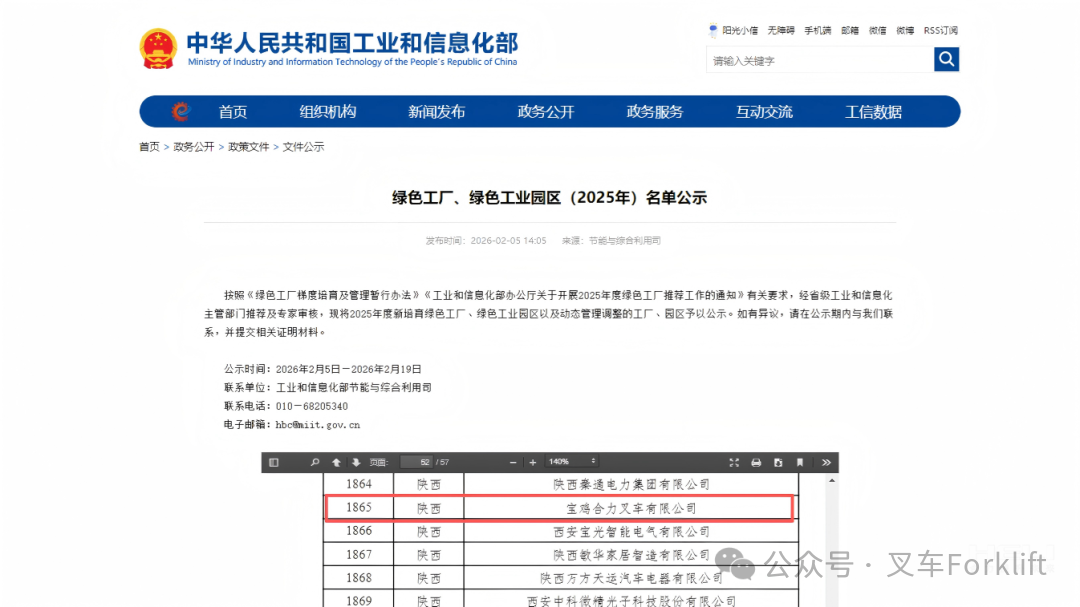The image size is (1080, 607).
Task: Download the PDF file
Action: coord(778,462)
